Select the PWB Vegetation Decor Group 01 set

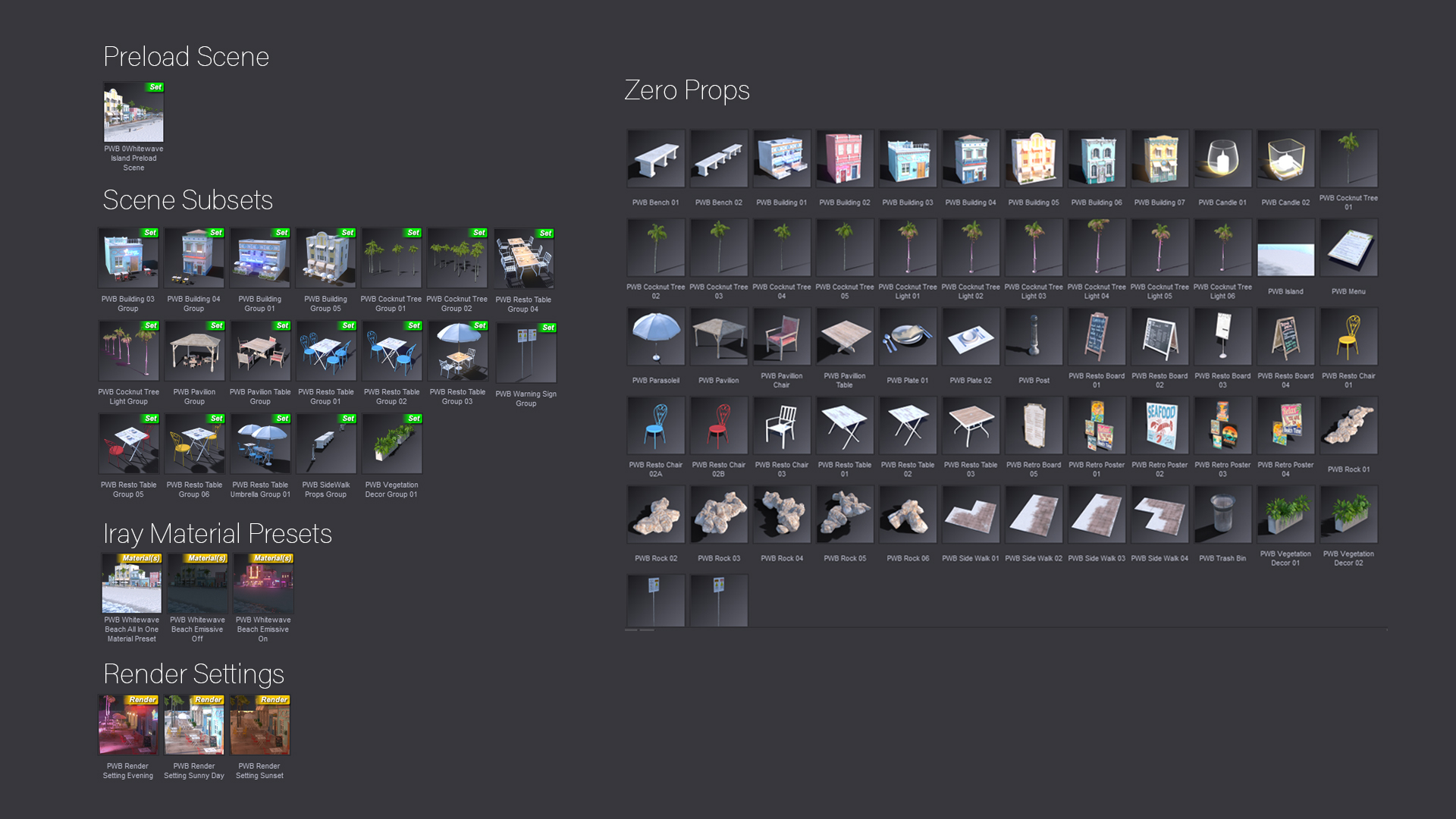pyautogui.click(x=391, y=444)
